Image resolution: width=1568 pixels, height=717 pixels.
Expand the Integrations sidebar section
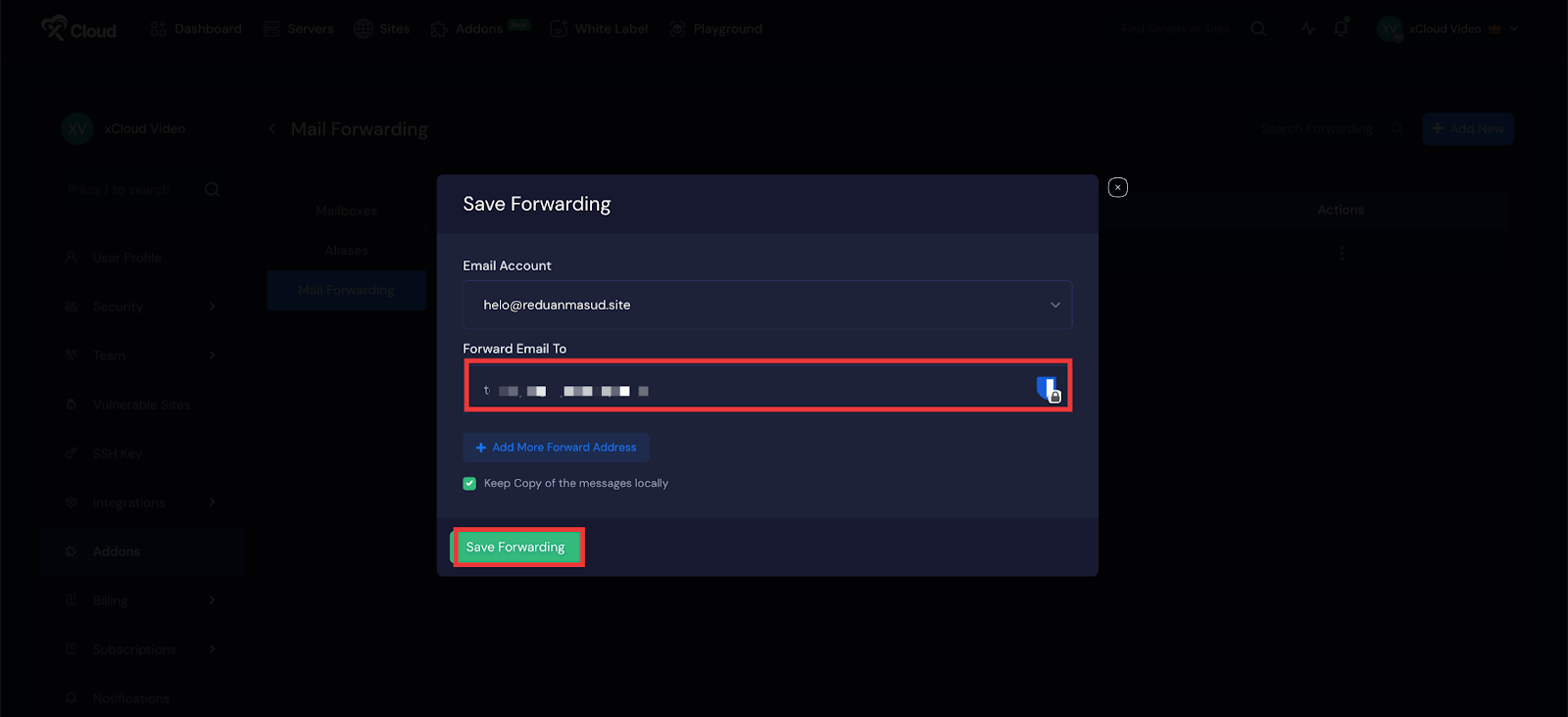click(x=140, y=502)
